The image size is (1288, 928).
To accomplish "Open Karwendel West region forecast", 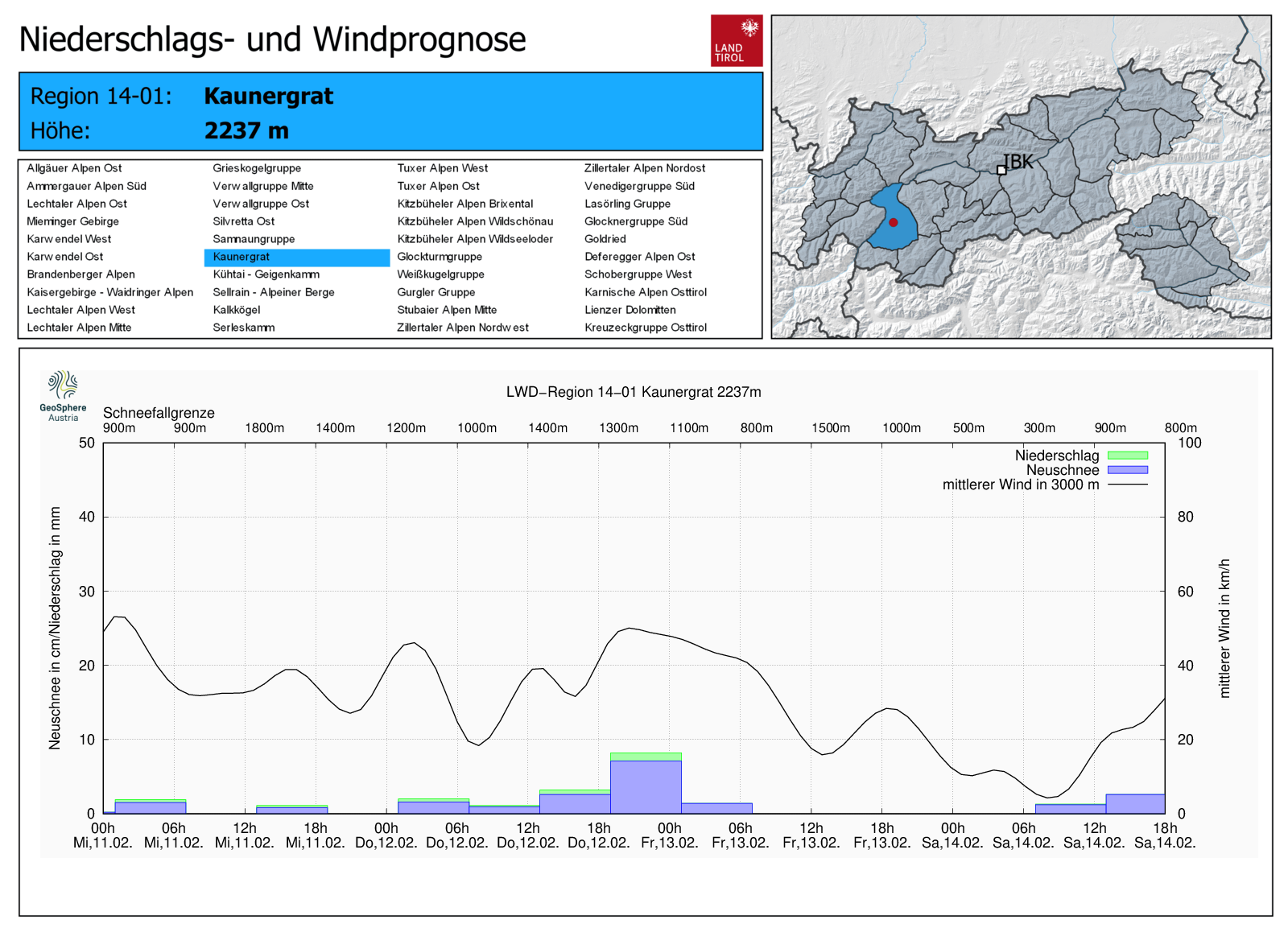I will tap(69, 239).
